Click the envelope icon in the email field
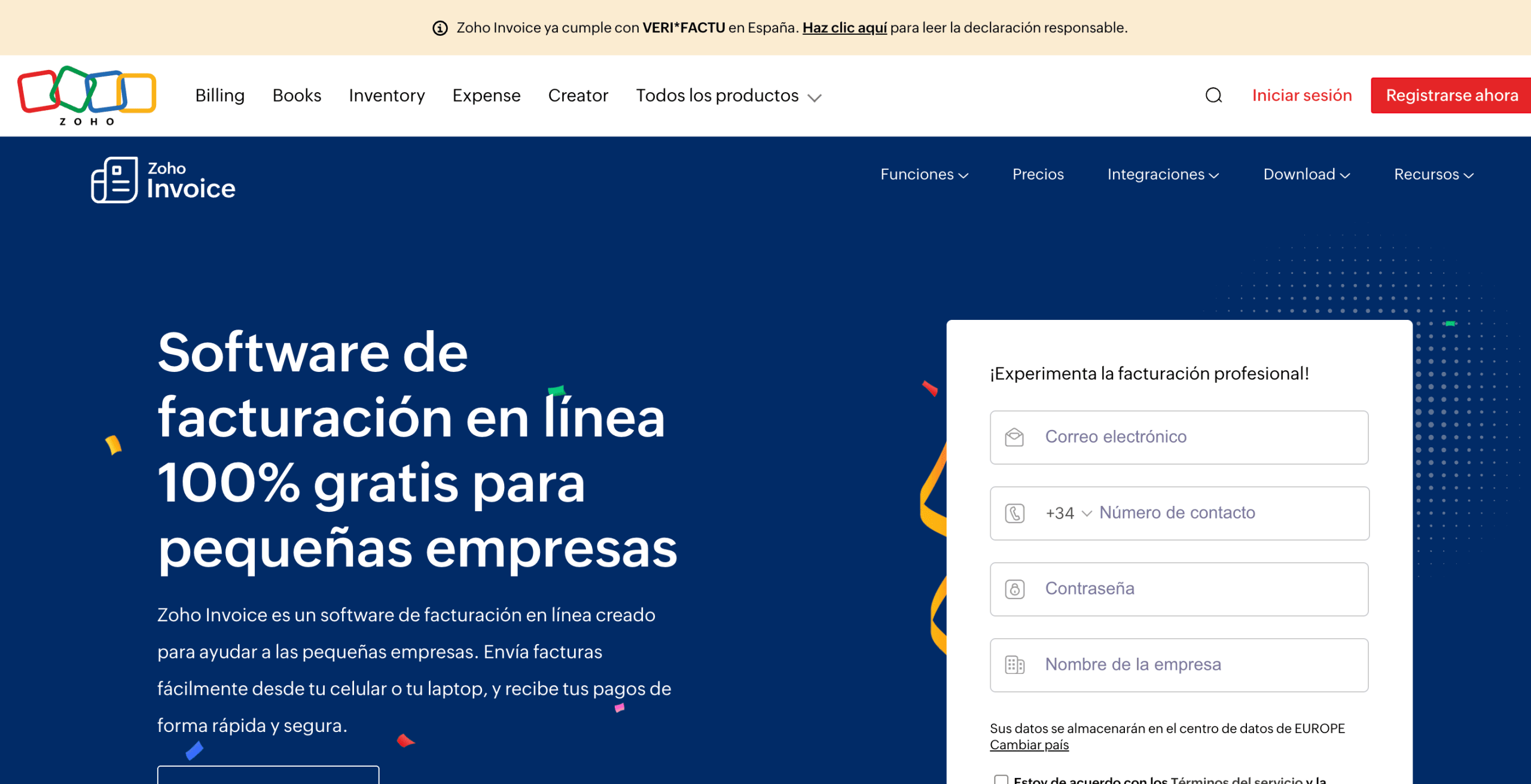The width and height of the screenshot is (1531, 784). [x=1014, y=437]
